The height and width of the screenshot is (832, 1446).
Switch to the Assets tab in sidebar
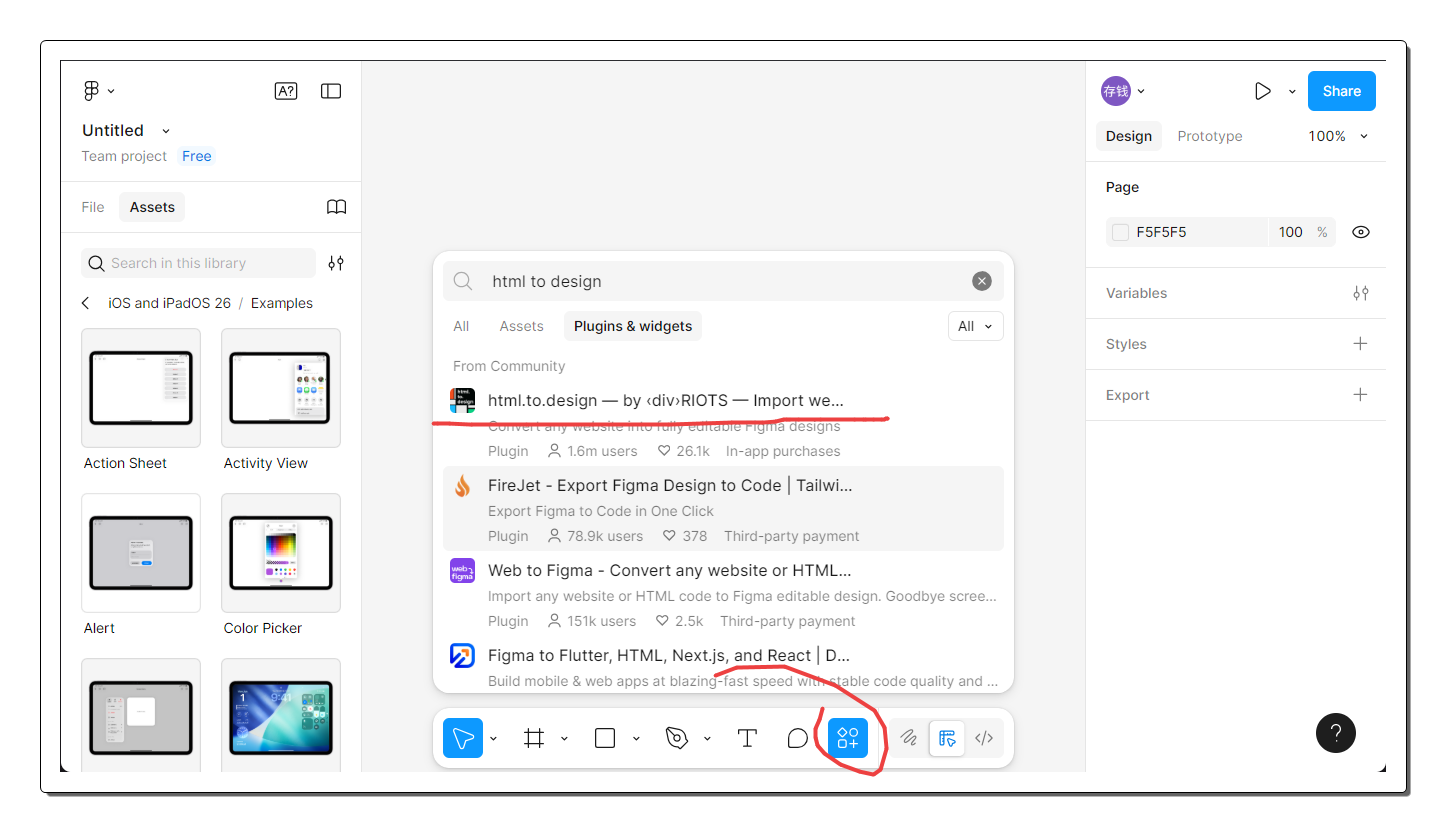pos(152,207)
